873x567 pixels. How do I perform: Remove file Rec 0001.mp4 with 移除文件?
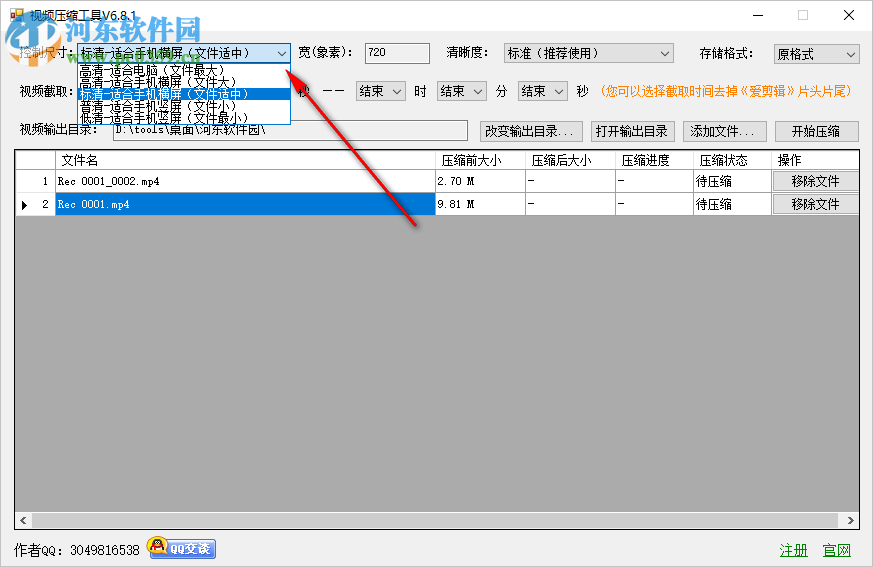(x=816, y=204)
